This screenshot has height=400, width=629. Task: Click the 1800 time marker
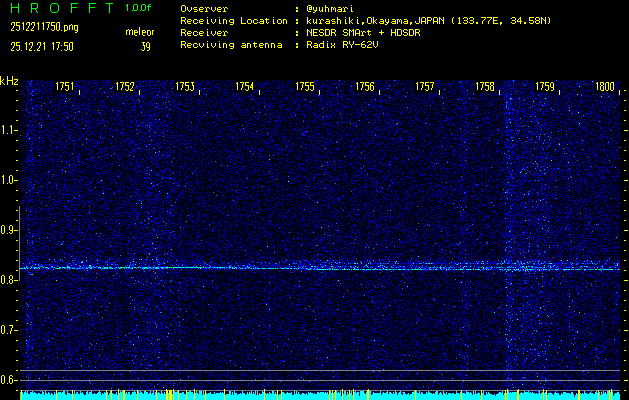point(604,87)
